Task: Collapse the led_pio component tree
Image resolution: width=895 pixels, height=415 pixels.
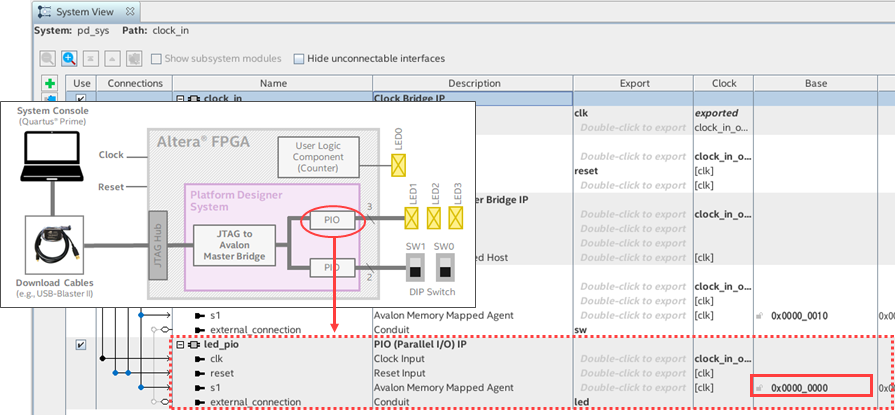Action: pyautogui.click(x=180, y=345)
